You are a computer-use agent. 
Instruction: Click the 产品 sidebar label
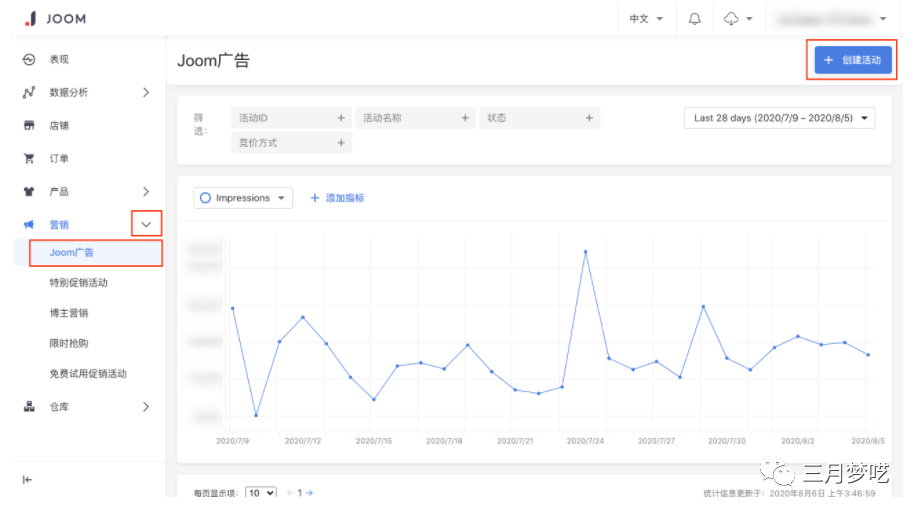(x=59, y=192)
